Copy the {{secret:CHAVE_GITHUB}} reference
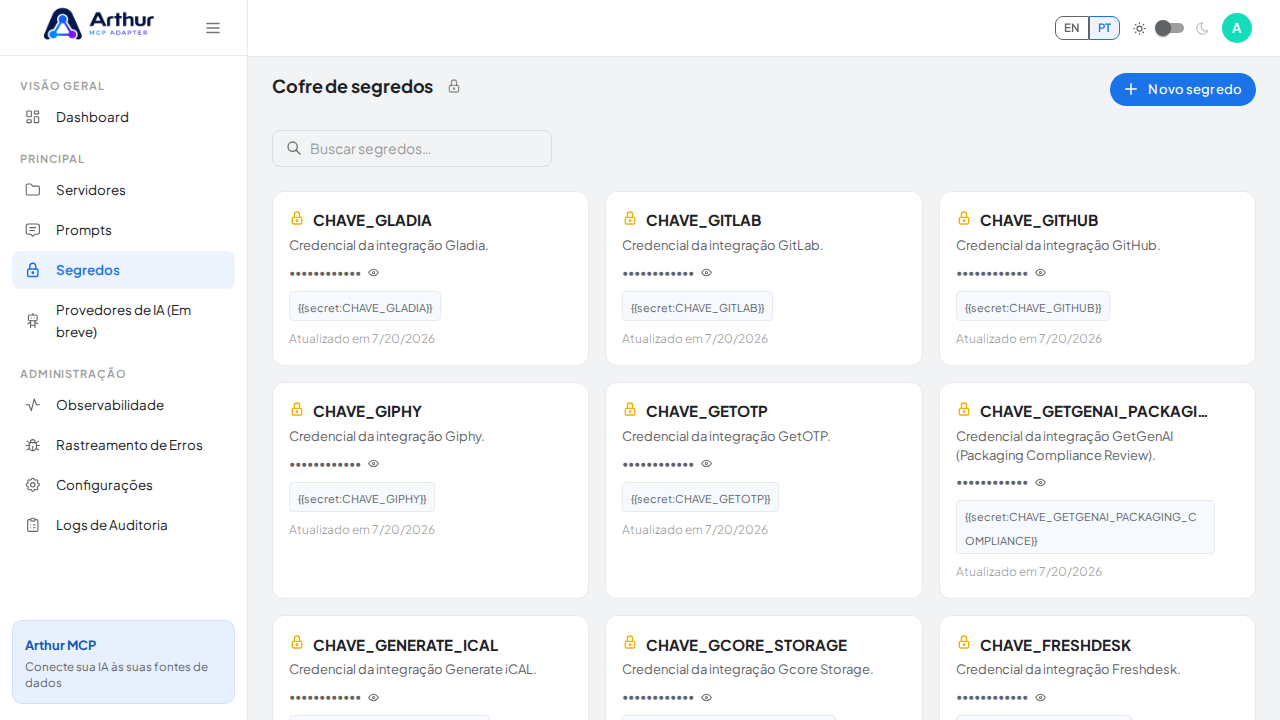Image resolution: width=1280 pixels, height=720 pixels. pos(1033,307)
